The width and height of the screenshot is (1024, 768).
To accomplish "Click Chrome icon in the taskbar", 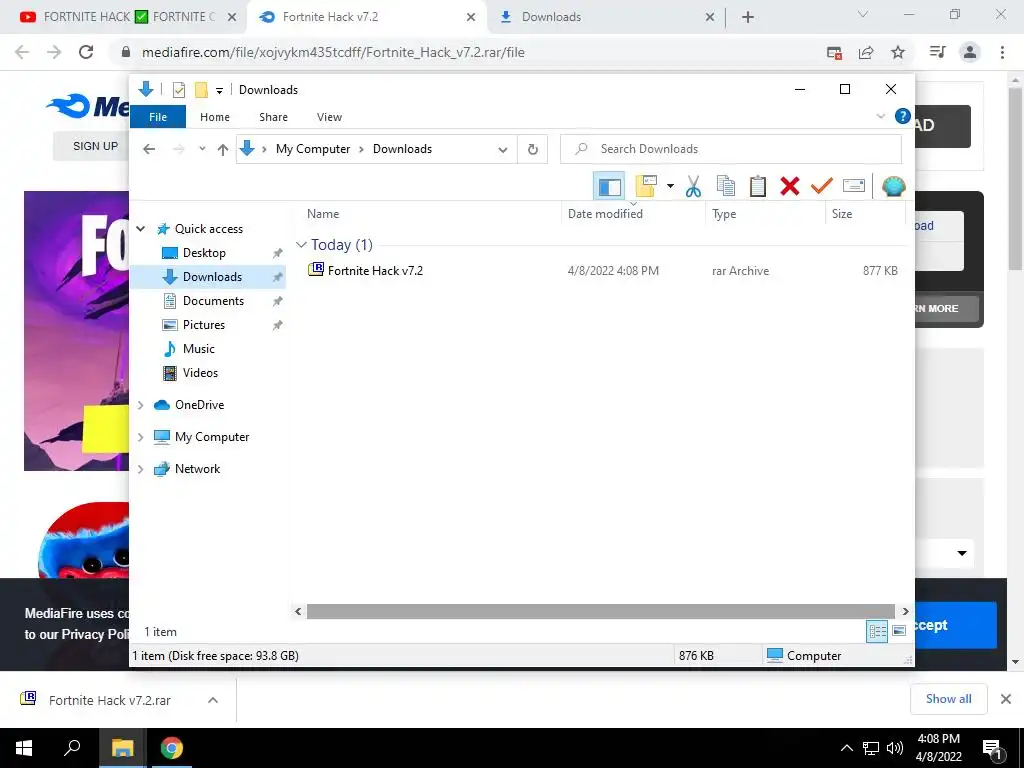I will (172, 748).
